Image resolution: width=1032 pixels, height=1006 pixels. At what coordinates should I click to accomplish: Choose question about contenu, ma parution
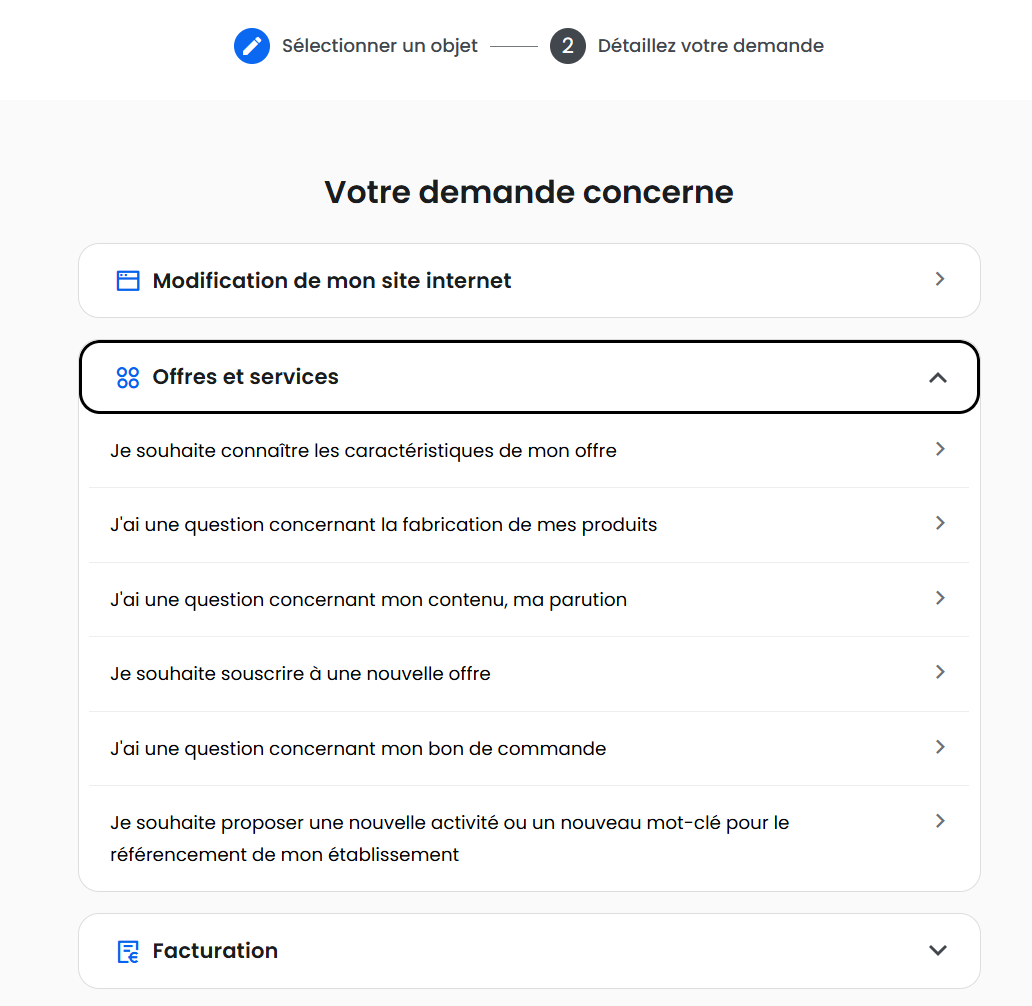click(368, 600)
